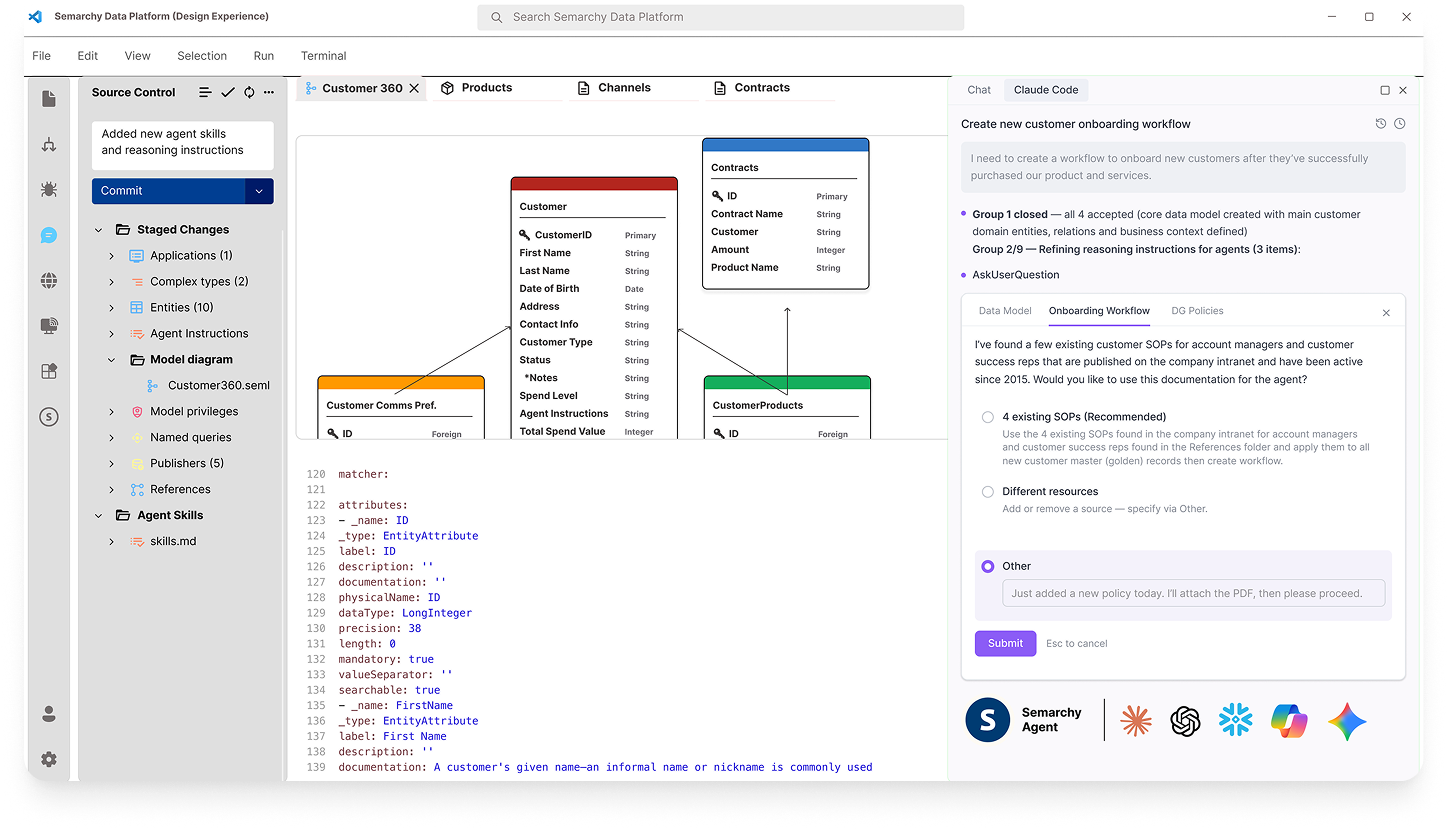Switch to the Chat tab
Screen dimensions: 1448x830
pyautogui.click(x=979, y=90)
